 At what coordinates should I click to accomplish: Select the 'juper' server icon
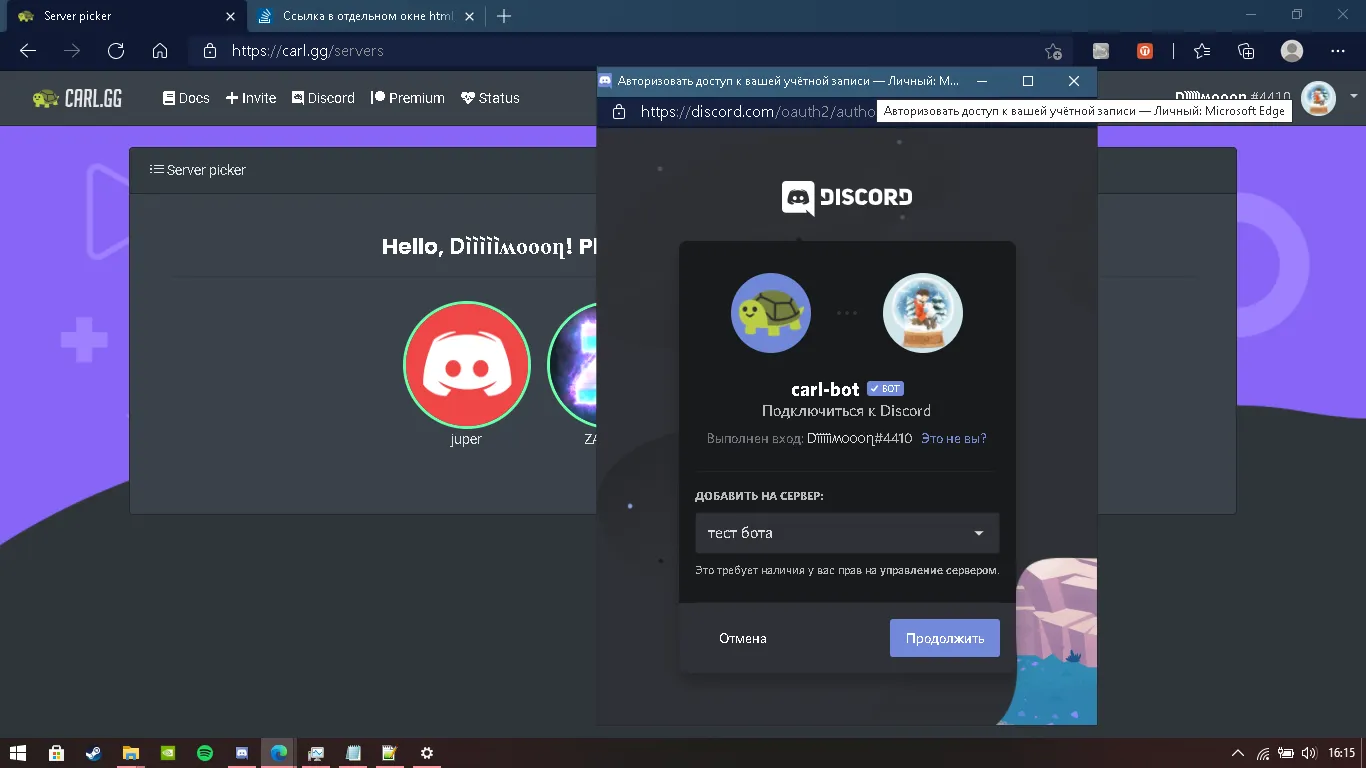pyautogui.click(x=466, y=365)
